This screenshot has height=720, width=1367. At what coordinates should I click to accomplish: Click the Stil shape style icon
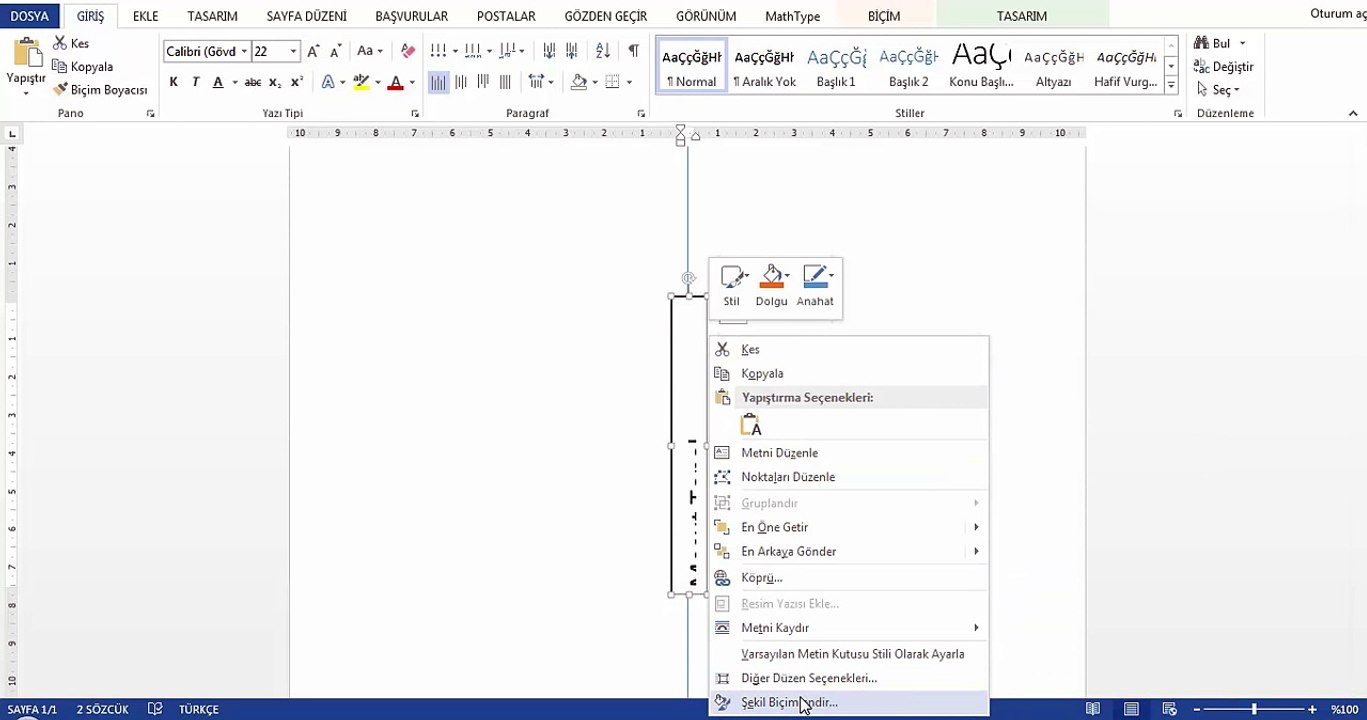click(x=731, y=277)
